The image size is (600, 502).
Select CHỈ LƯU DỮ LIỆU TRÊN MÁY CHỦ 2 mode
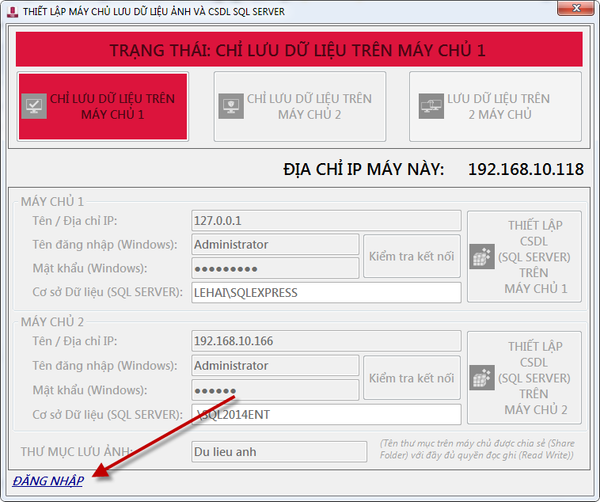click(300, 106)
